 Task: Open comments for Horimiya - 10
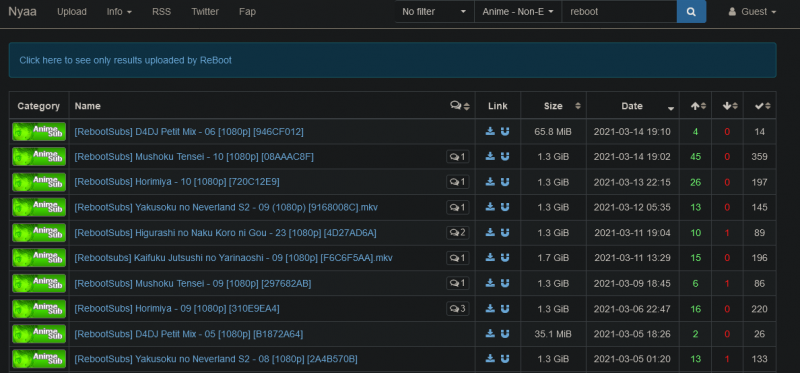458,182
